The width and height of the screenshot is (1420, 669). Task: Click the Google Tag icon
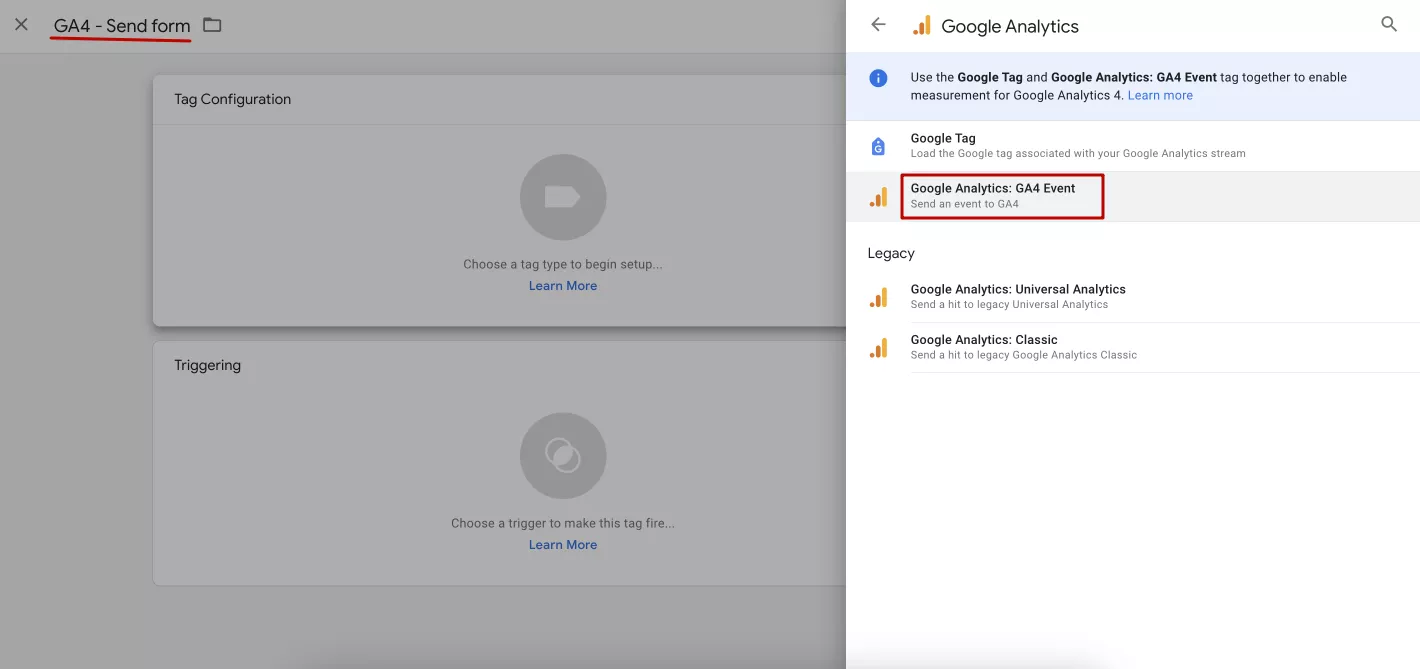point(878,147)
